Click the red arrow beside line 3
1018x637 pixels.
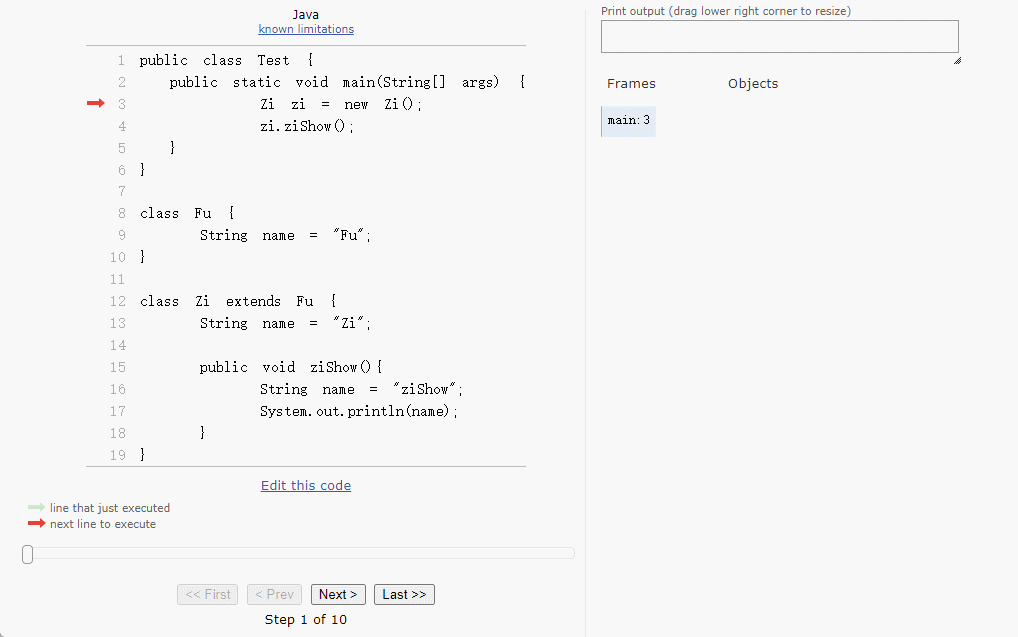(96, 104)
